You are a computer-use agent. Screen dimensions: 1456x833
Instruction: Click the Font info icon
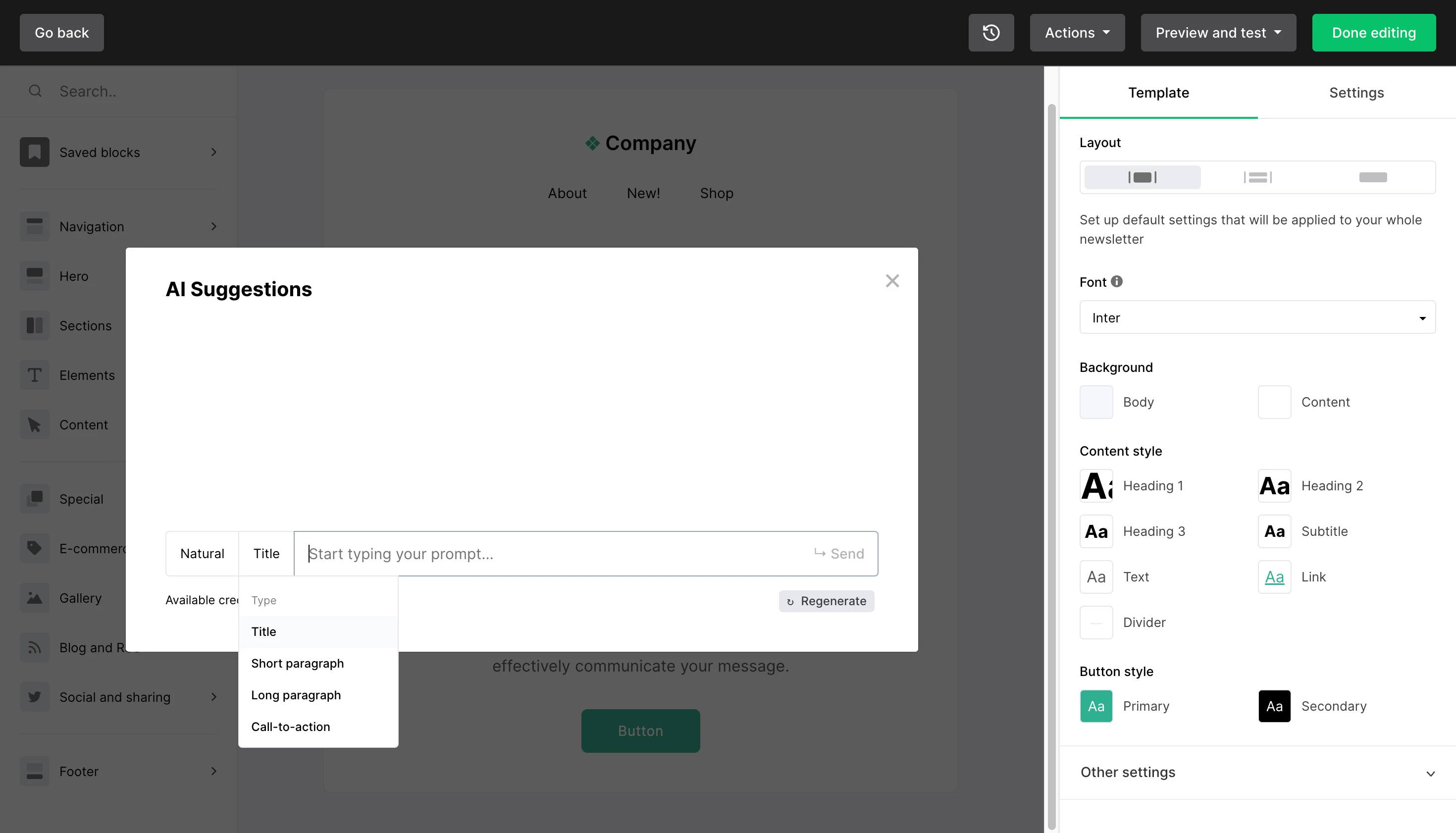click(1117, 281)
